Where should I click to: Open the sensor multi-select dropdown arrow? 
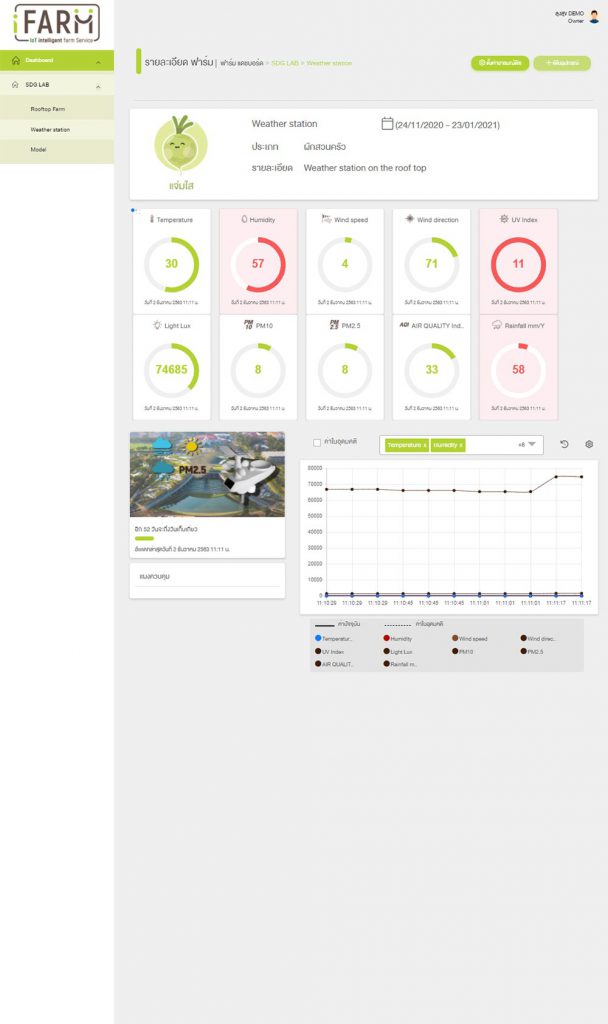pos(532,444)
